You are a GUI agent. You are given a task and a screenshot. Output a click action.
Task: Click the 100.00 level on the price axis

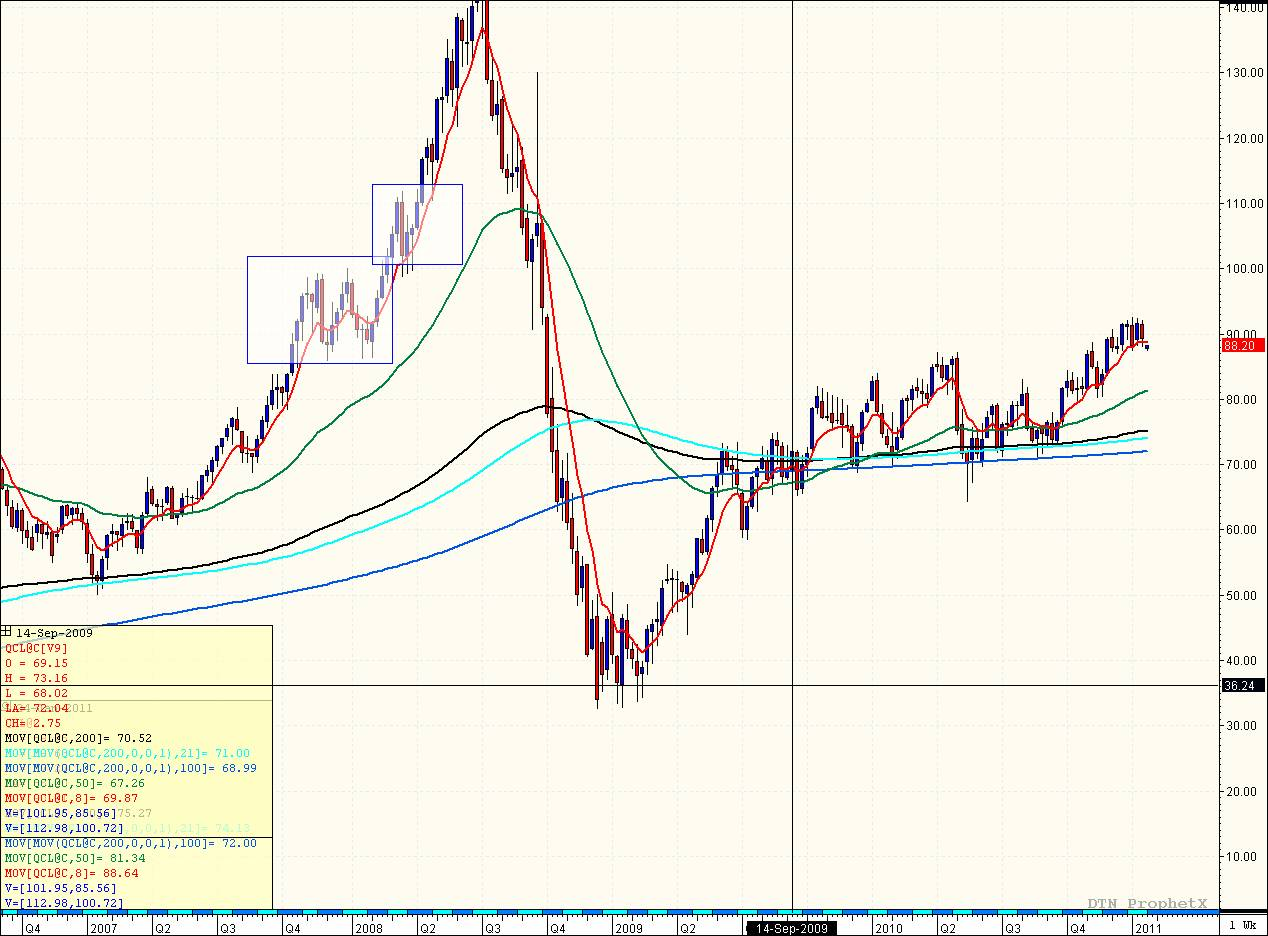[1243, 268]
